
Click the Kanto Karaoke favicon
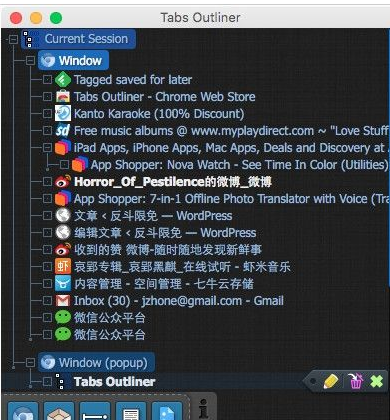coord(63,113)
